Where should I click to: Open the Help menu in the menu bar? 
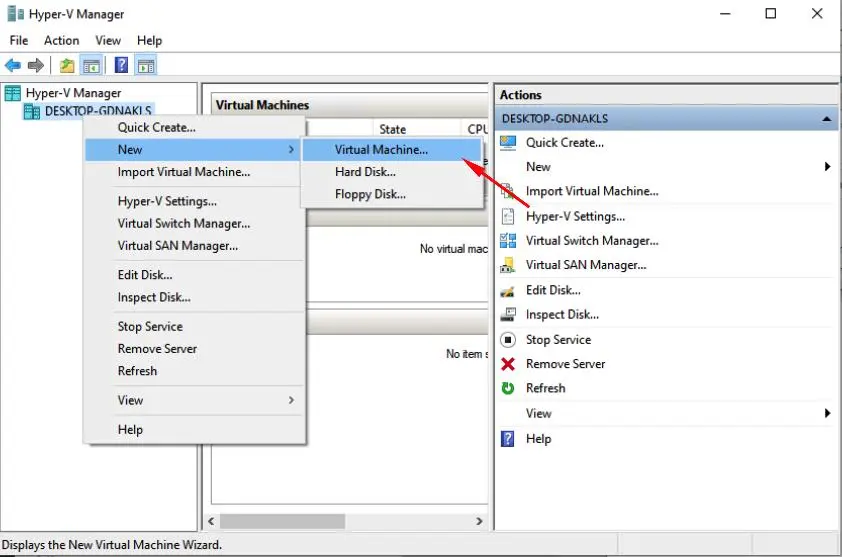pos(149,40)
